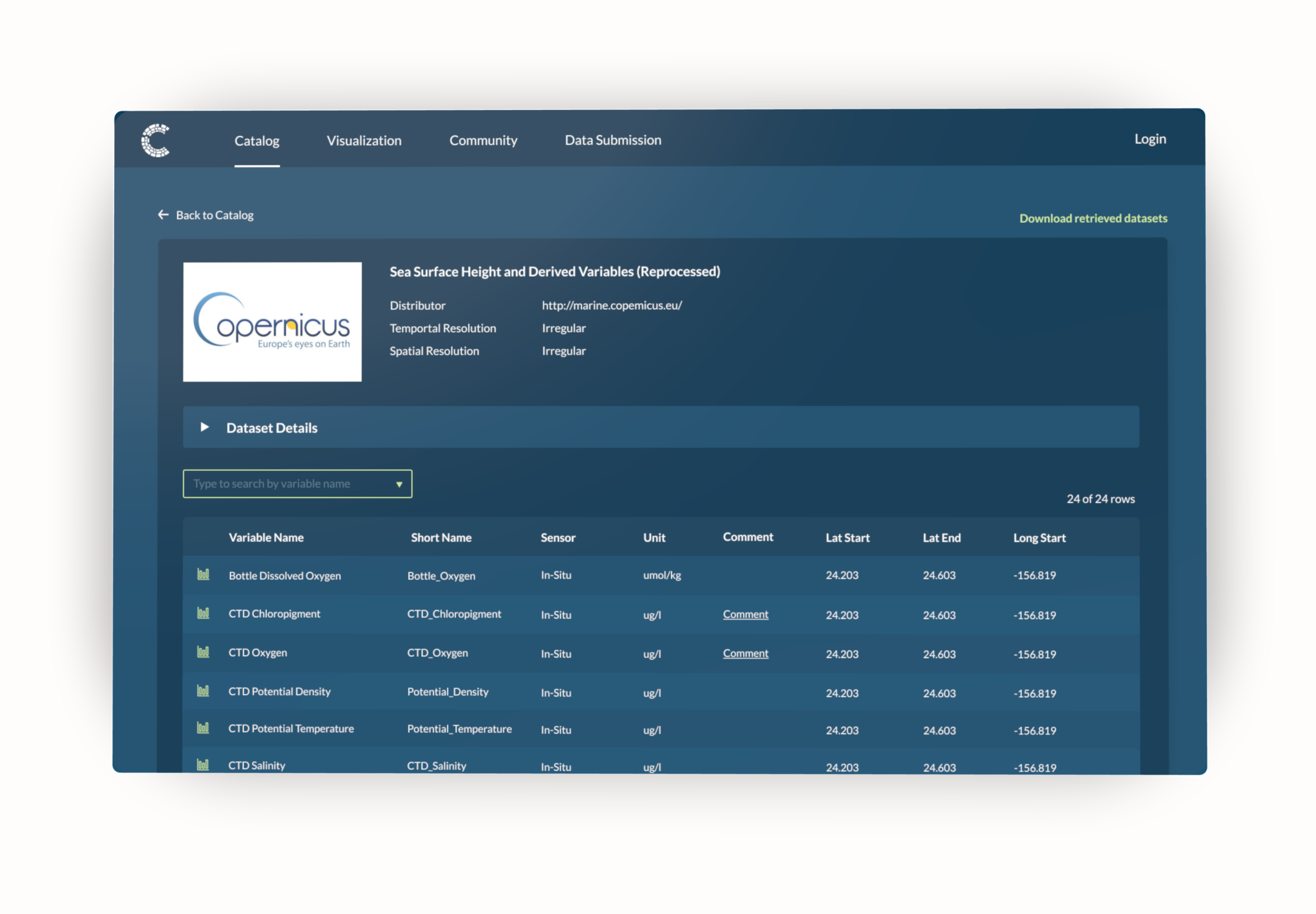This screenshot has width=1316, height=914.
Task: Click the site logo in the header
Action: tap(156, 140)
